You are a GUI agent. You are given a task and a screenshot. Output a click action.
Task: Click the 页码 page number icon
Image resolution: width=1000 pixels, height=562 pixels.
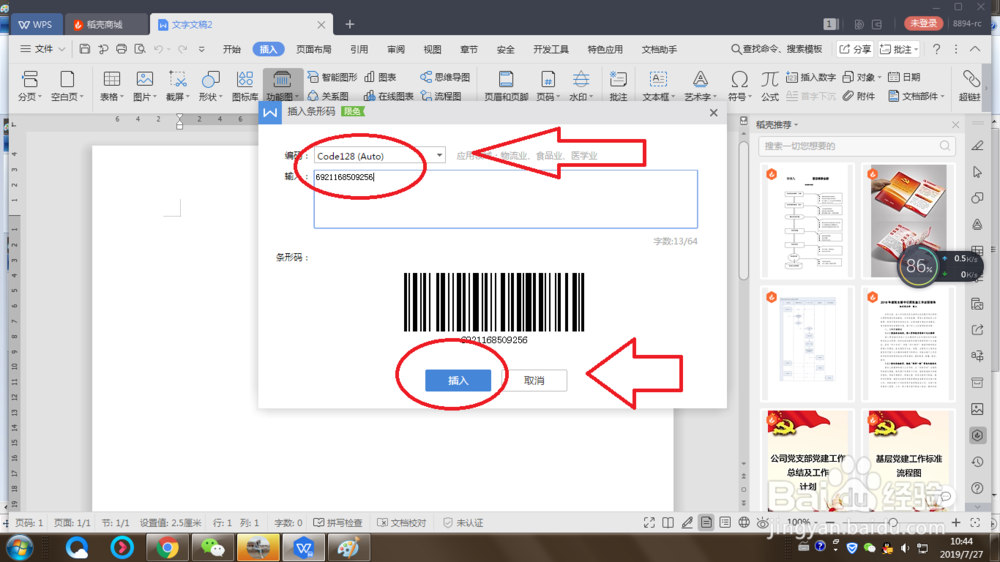coord(548,85)
